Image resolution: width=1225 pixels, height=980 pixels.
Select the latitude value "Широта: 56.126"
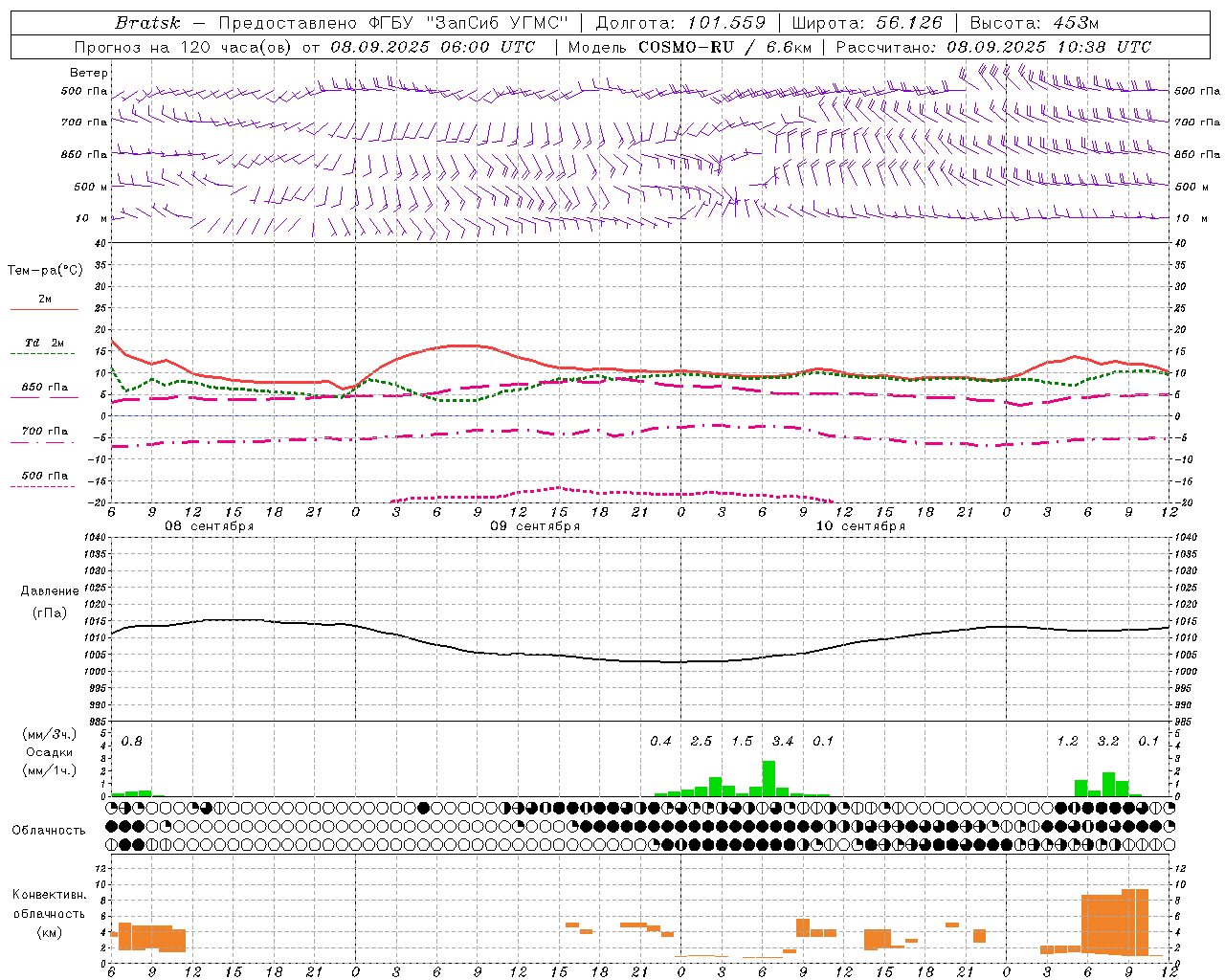(x=867, y=22)
